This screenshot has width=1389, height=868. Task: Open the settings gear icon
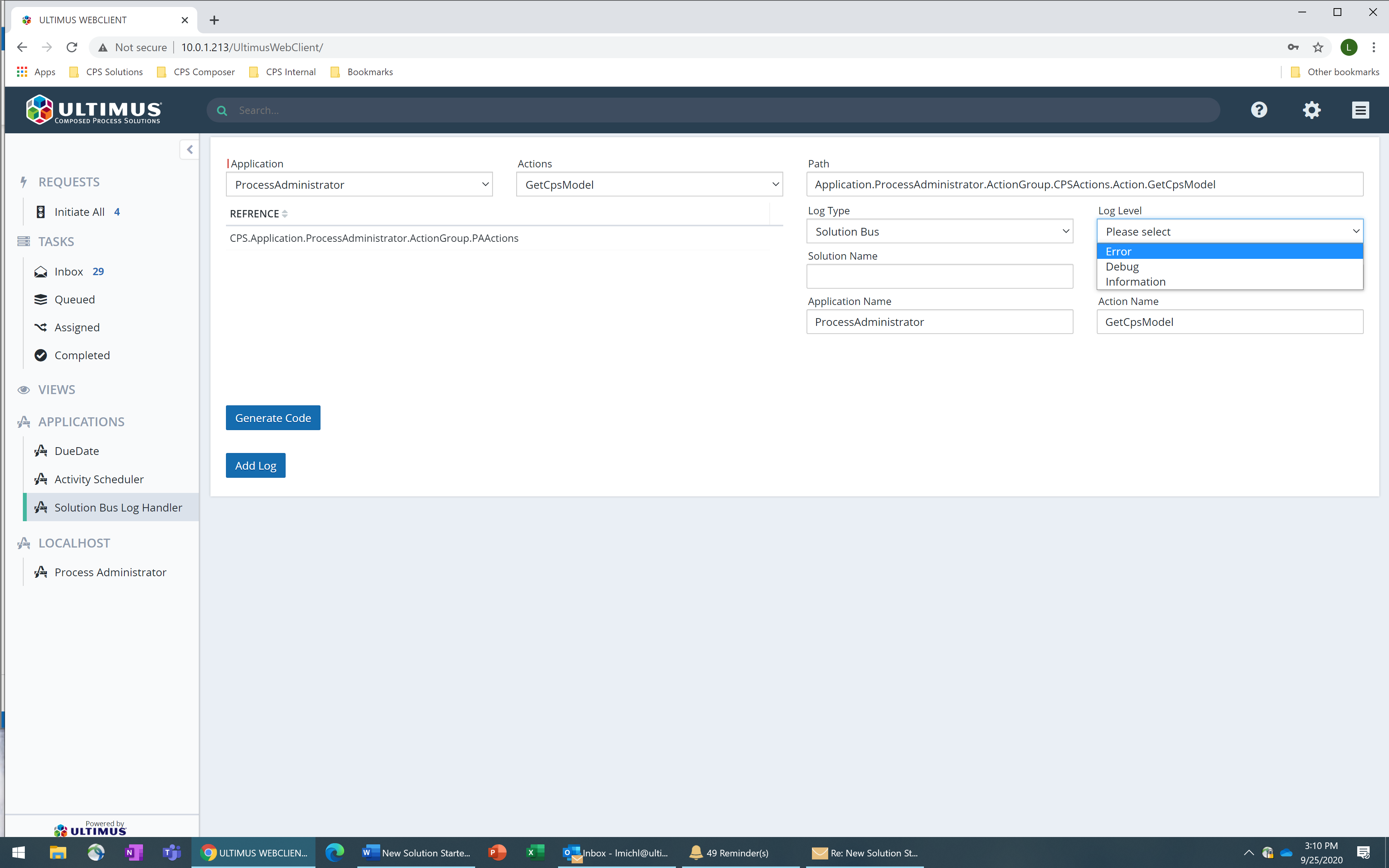pyautogui.click(x=1311, y=110)
